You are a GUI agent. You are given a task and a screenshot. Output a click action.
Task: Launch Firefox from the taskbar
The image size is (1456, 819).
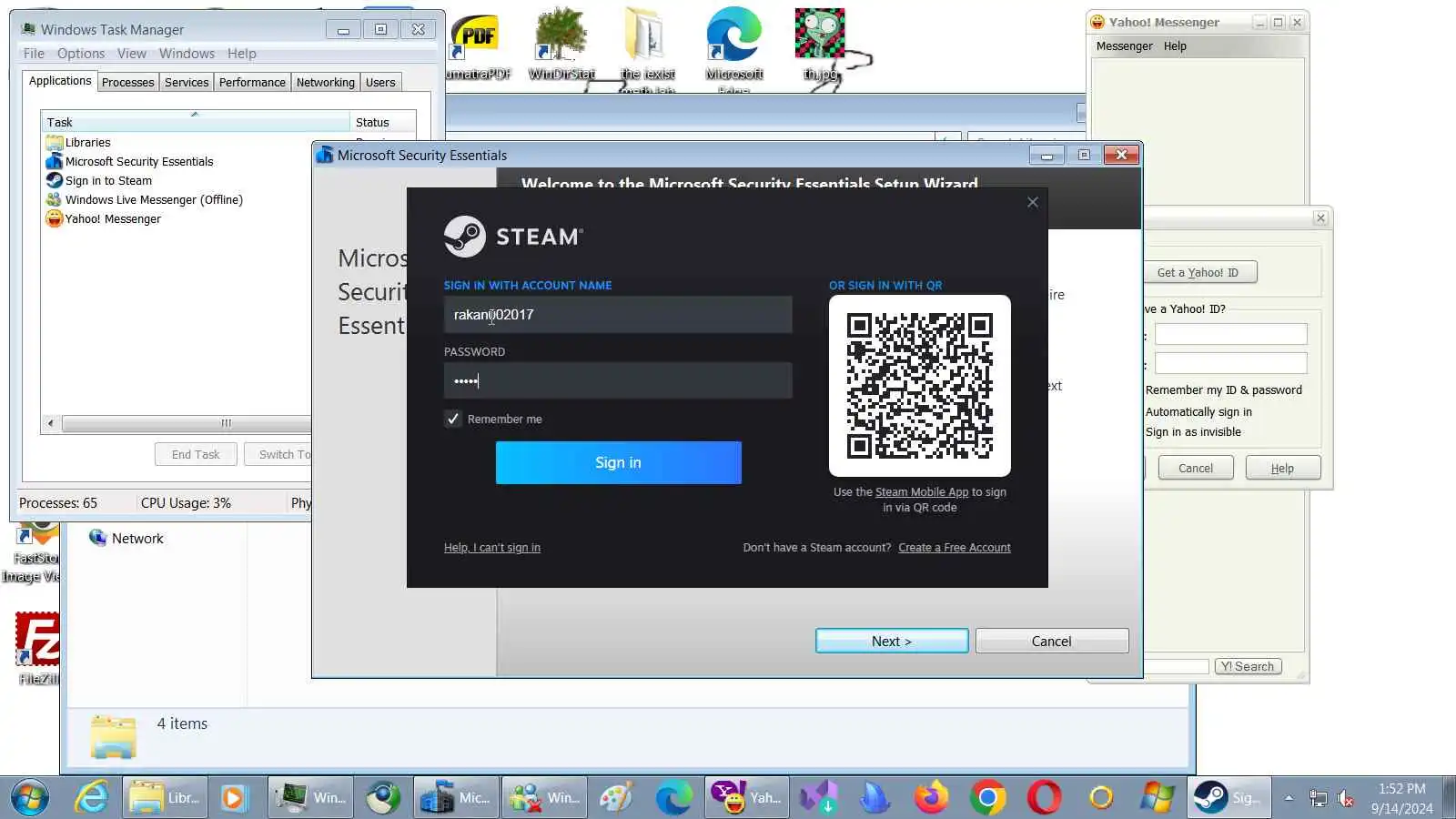[x=931, y=798]
